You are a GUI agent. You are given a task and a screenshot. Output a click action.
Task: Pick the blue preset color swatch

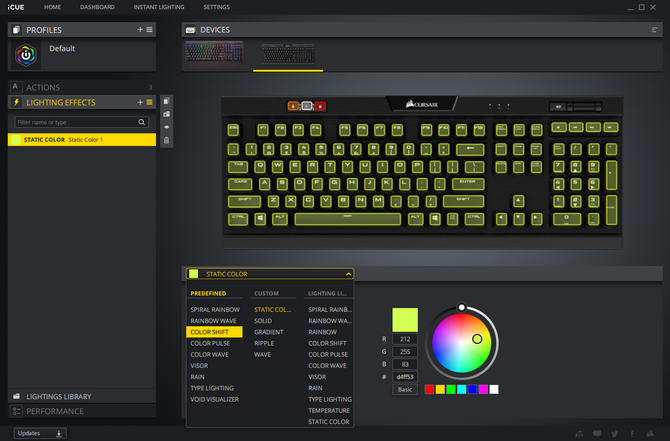472,389
